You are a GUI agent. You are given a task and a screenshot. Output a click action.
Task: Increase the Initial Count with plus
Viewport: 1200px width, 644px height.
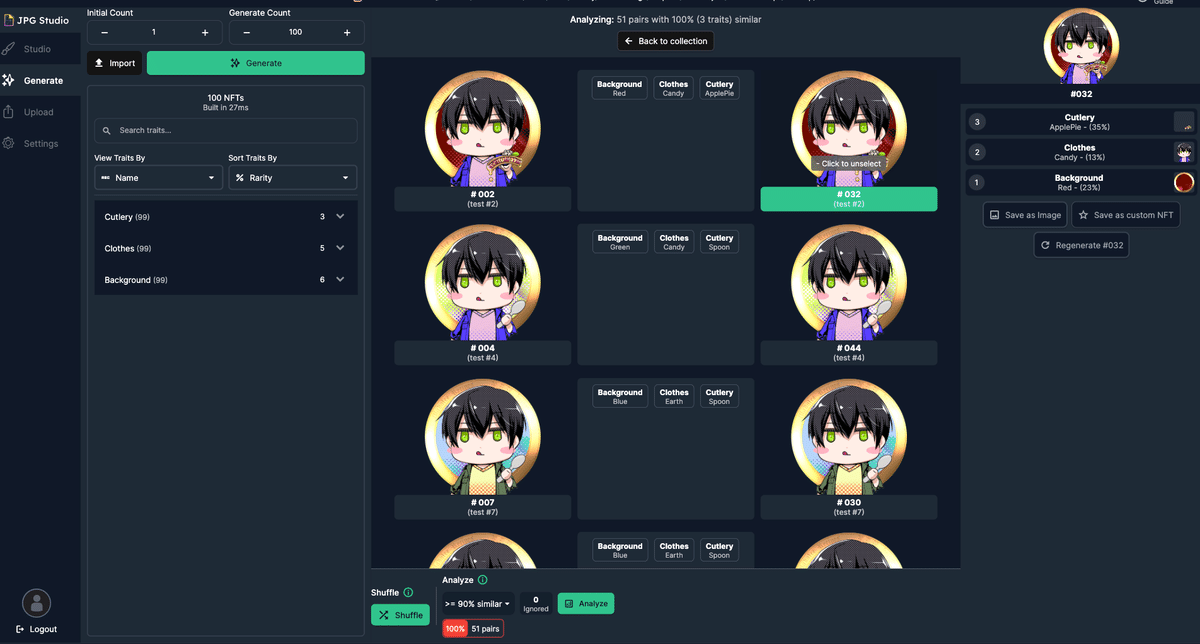pos(205,32)
